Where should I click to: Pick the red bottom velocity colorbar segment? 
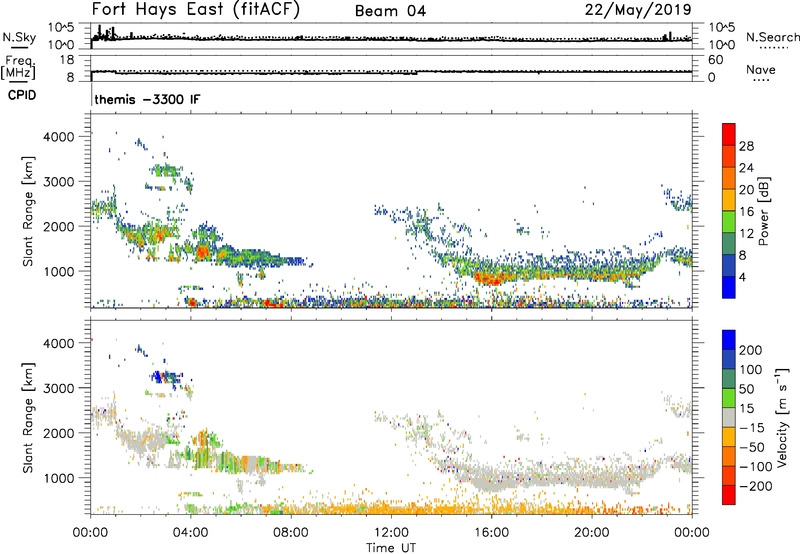point(729,495)
